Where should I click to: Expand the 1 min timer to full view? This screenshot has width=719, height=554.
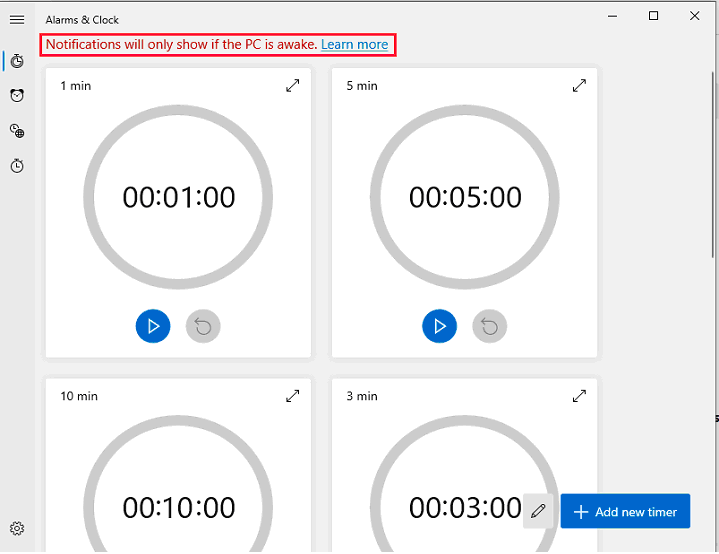click(293, 86)
